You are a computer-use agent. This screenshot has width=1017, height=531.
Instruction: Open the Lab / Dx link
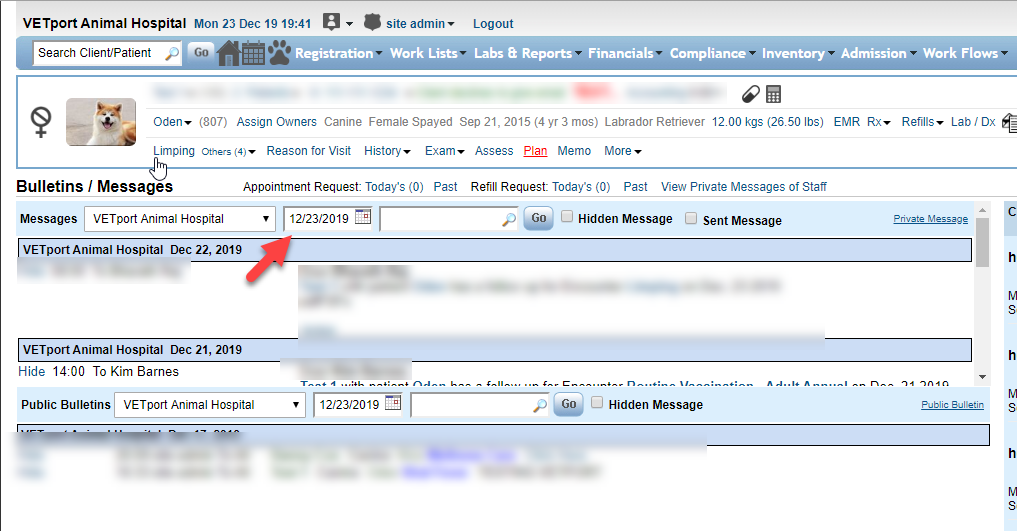tap(973, 122)
